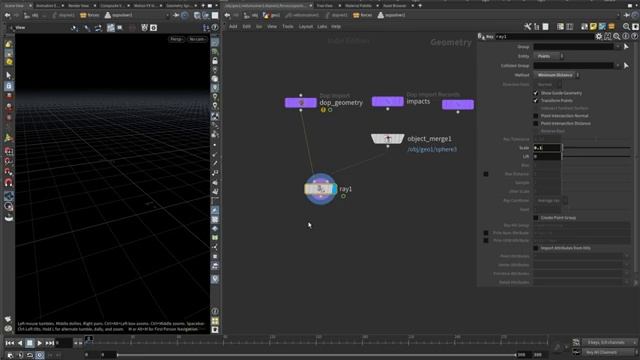
Task: Click the dop_geometry node
Action: (301, 102)
